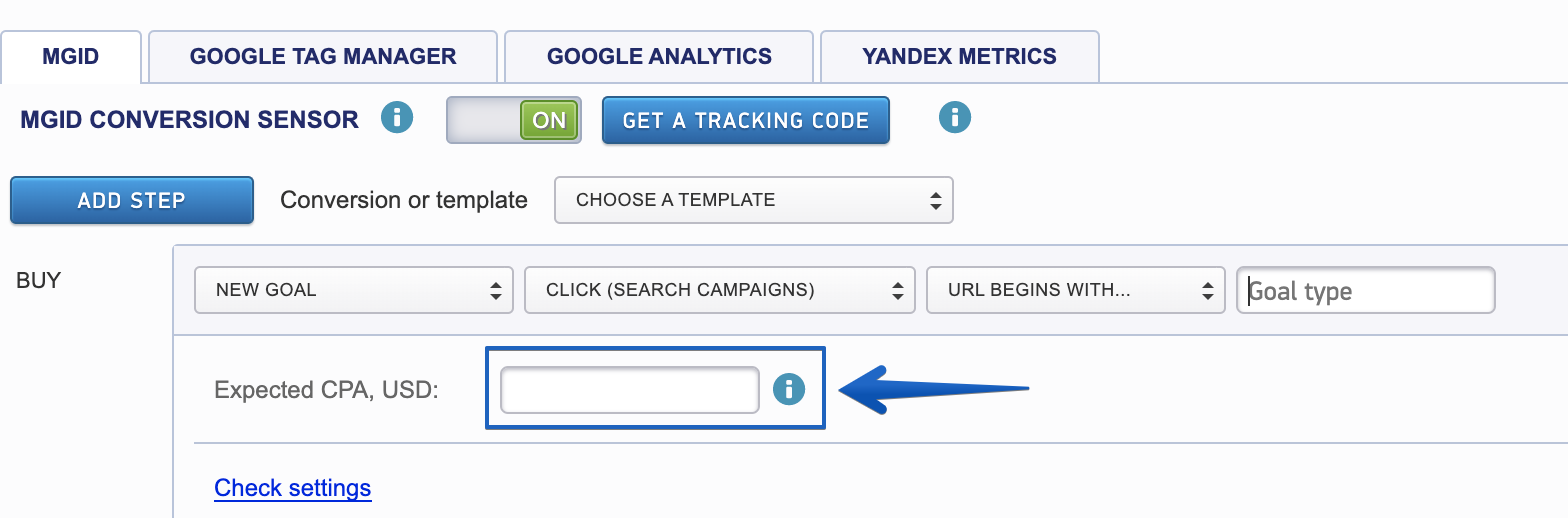Open the Choose a Template dropdown
This screenshot has height=518, width=1568.
pyautogui.click(x=754, y=200)
